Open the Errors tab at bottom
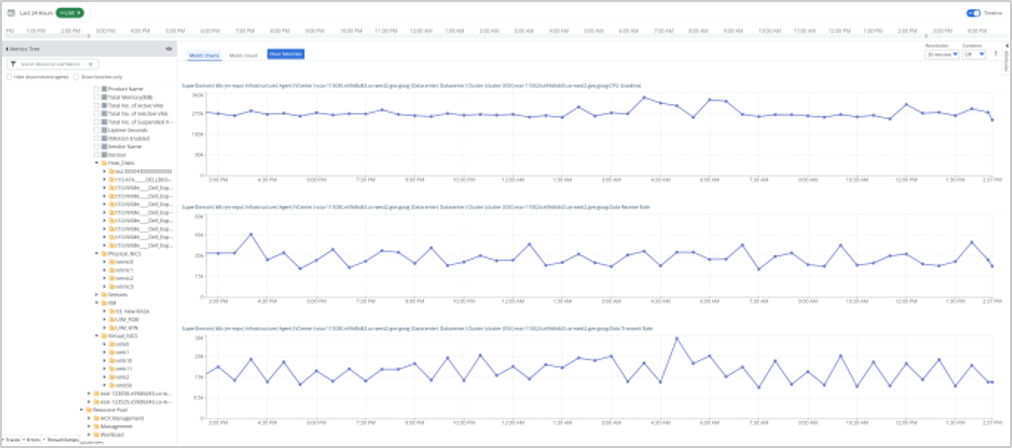Viewport: 1012px width, 448px height. click(x=32, y=439)
